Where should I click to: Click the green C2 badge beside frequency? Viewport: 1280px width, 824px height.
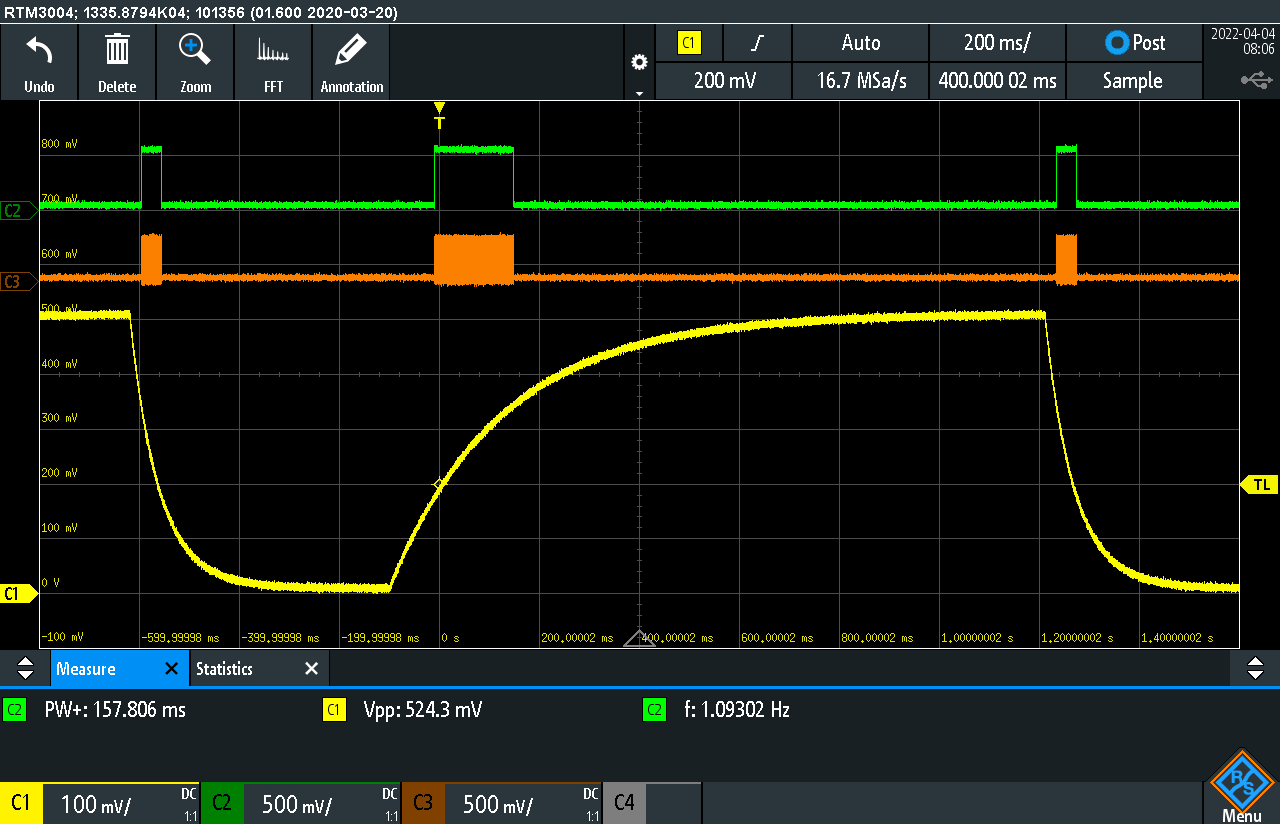pos(654,710)
